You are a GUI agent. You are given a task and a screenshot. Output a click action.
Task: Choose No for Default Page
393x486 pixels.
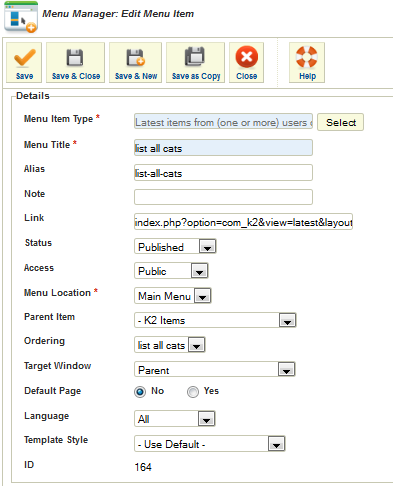[x=140, y=392]
